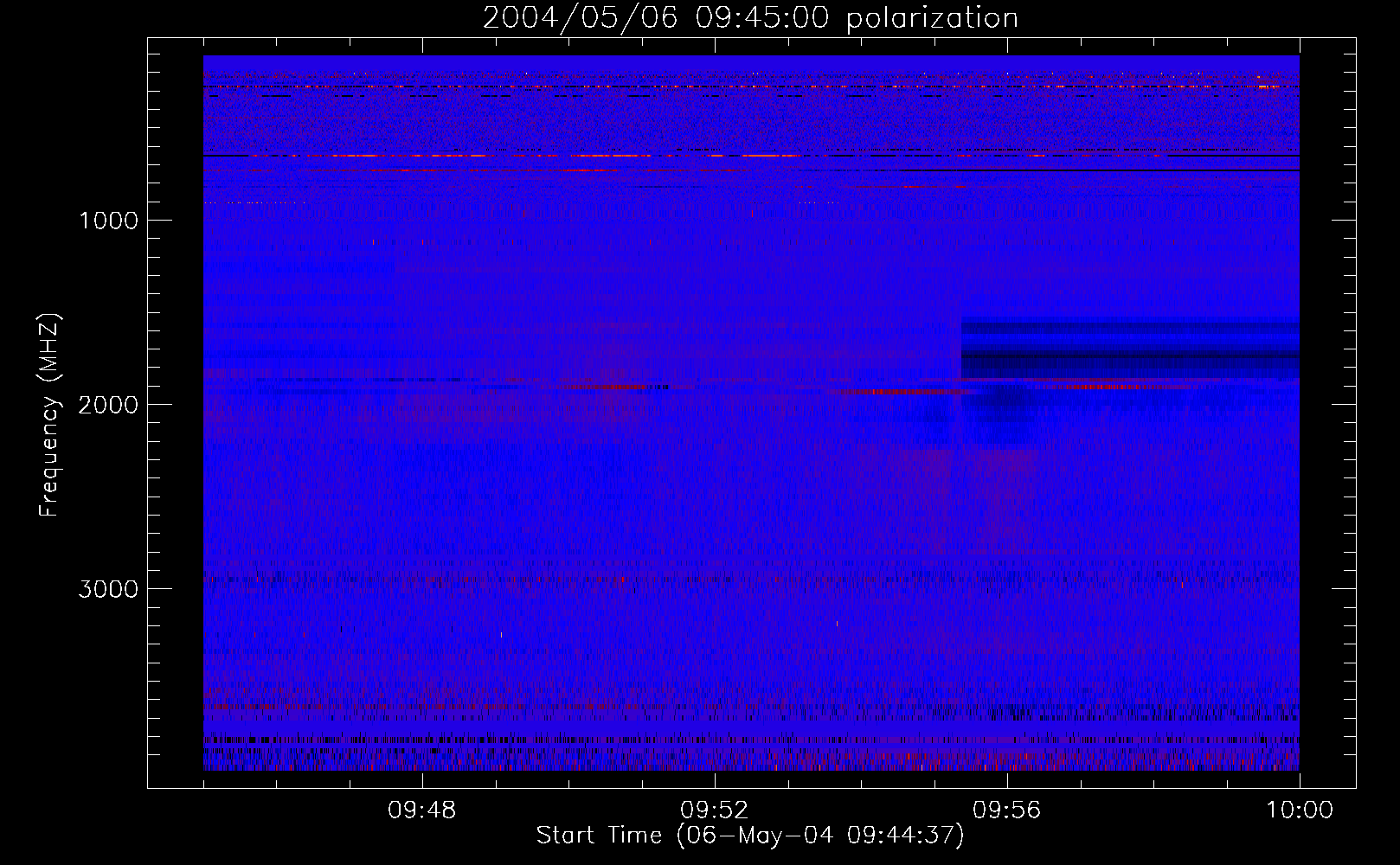Click the plot title "2004/05/06 09:45:00 polarization"
This screenshot has height=865, width=1400.
(750, 17)
